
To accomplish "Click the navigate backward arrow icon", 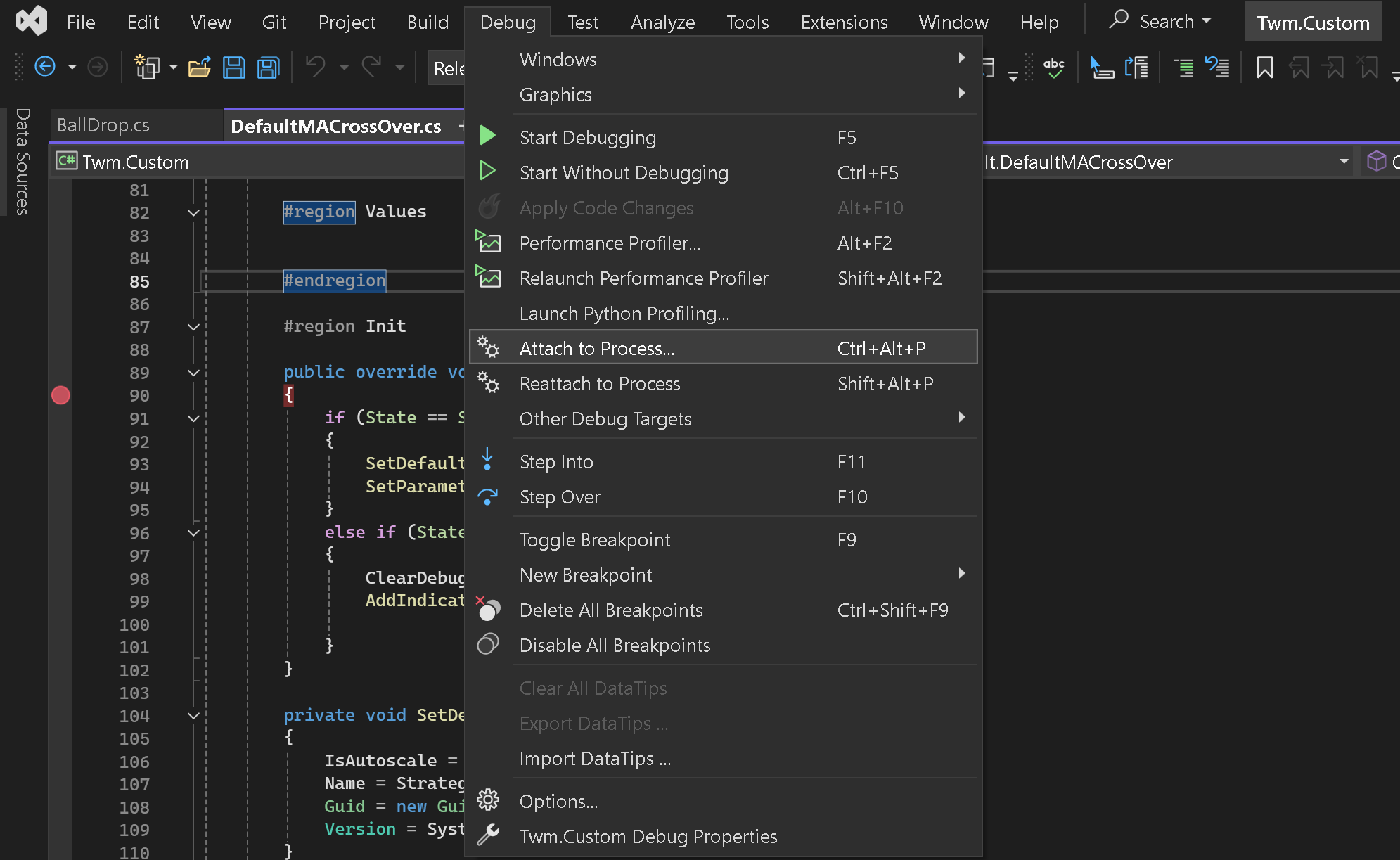I will click(x=45, y=68).
